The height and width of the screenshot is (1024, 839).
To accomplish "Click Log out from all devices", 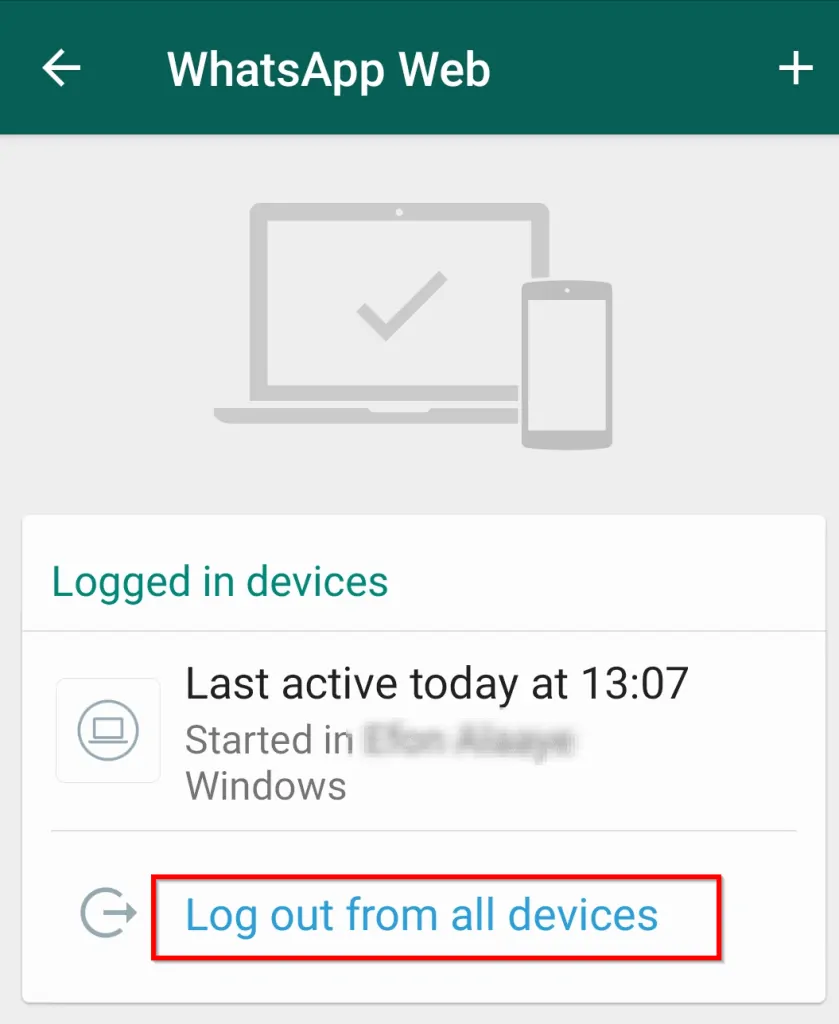I will coord(422,915).
